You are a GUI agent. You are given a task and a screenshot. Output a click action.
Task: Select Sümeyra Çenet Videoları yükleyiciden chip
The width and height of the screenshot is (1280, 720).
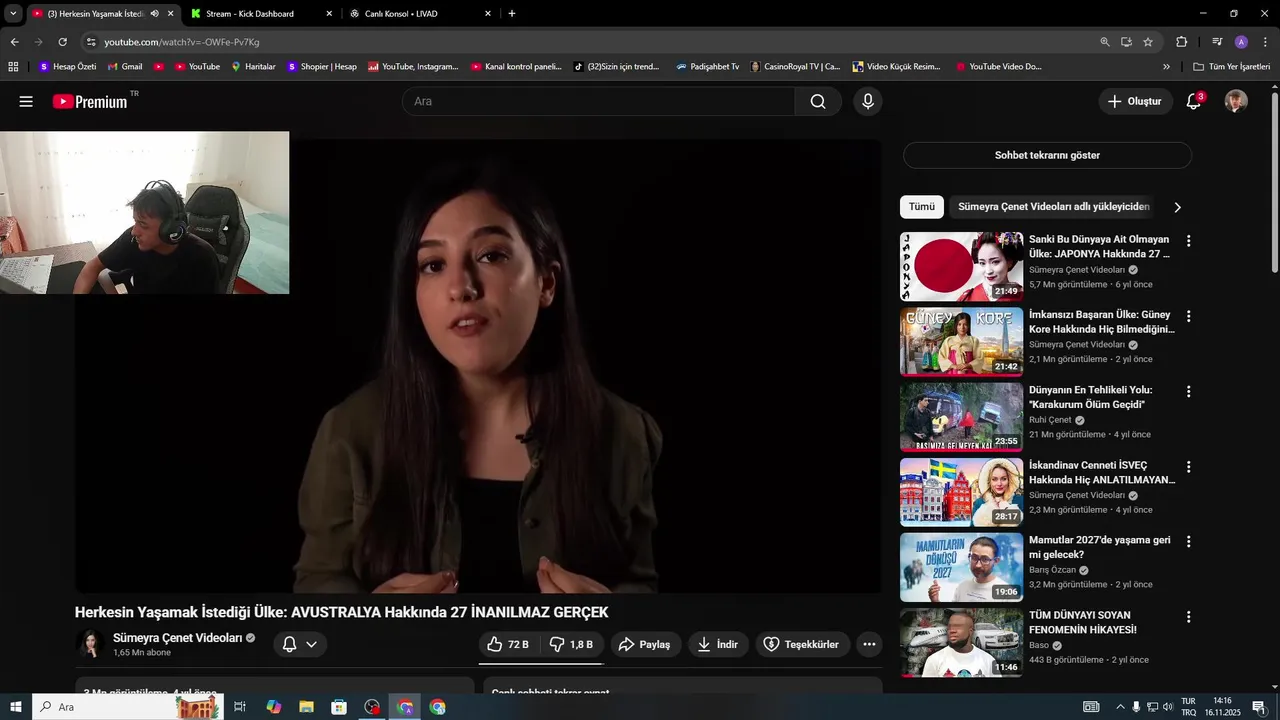click(x=1053, y=207)
